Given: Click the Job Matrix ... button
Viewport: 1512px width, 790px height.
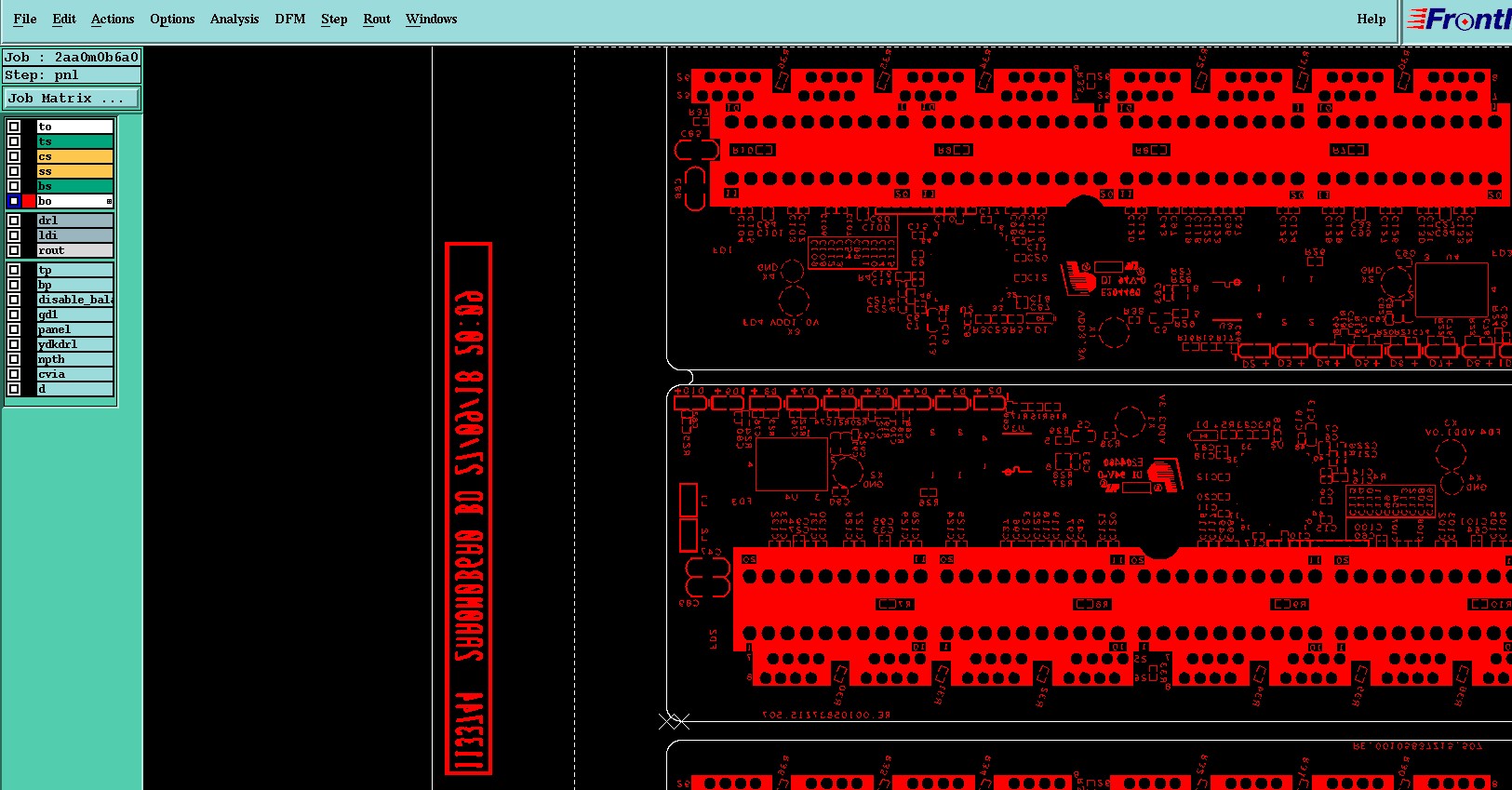Looking at the screenshot, I should pos(72,98).
